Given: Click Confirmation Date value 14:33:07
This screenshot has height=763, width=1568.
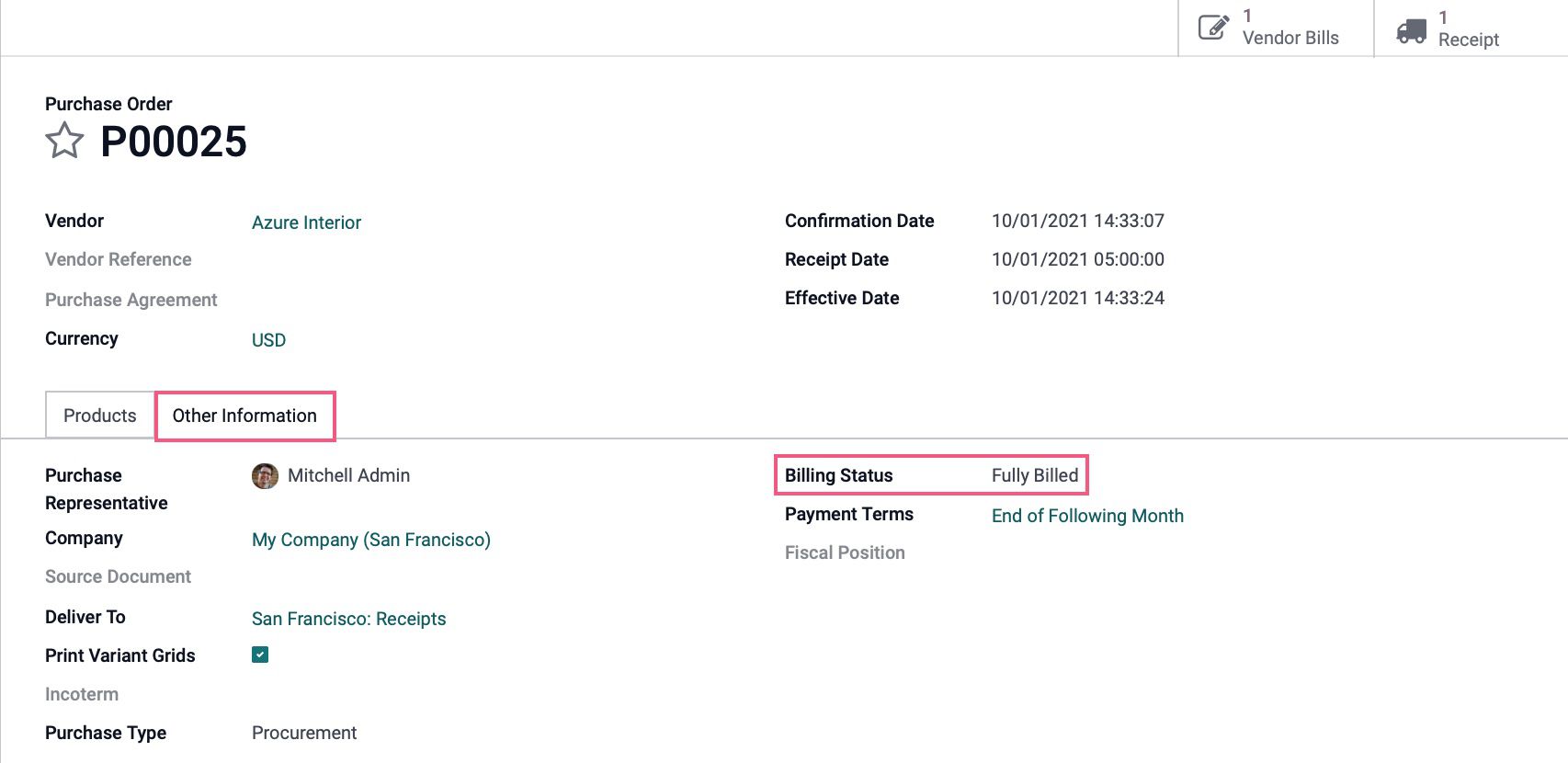Looking at the screenshot, I should (1078, 221).
